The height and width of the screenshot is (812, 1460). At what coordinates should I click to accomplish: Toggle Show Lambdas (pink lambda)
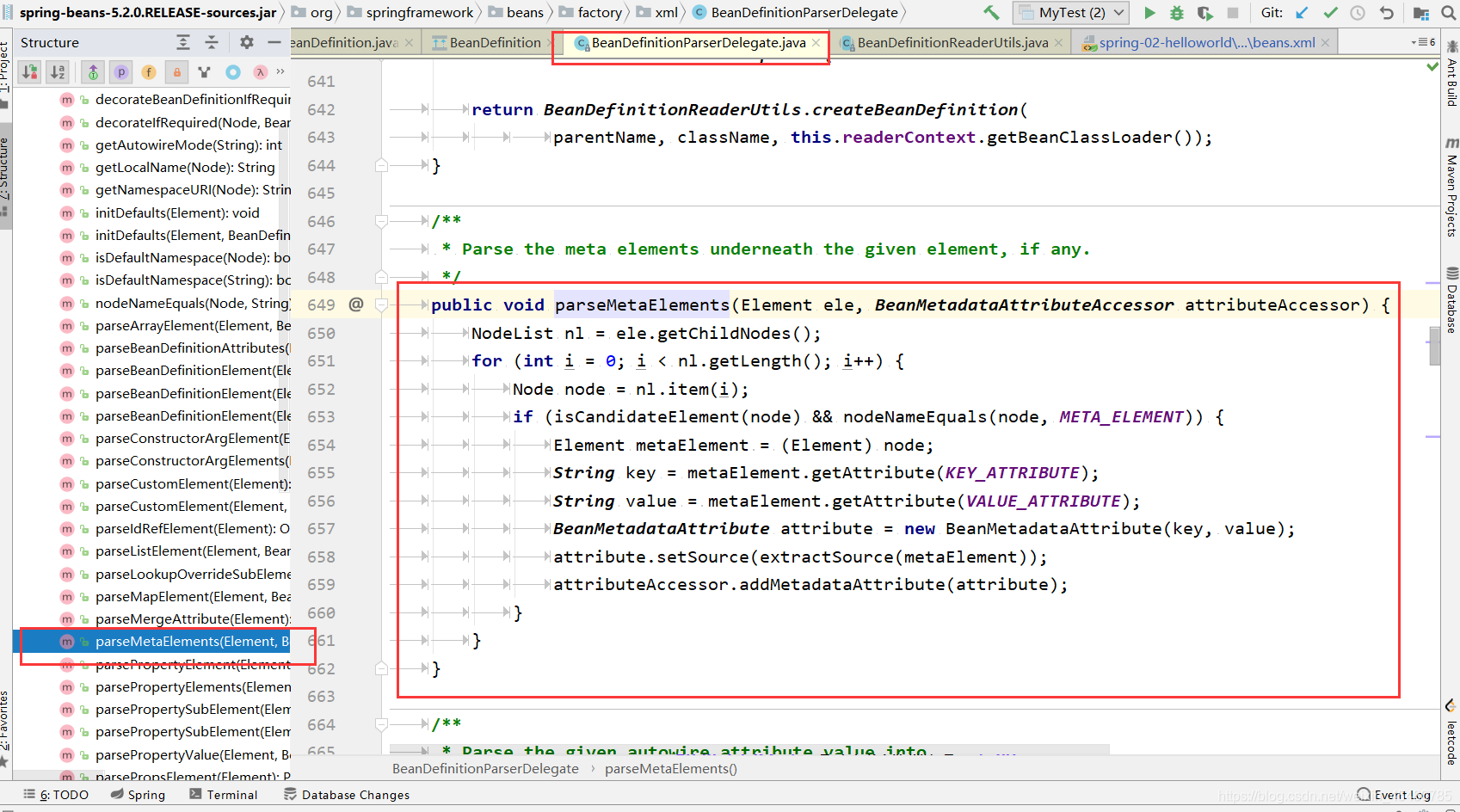[261, 72]
